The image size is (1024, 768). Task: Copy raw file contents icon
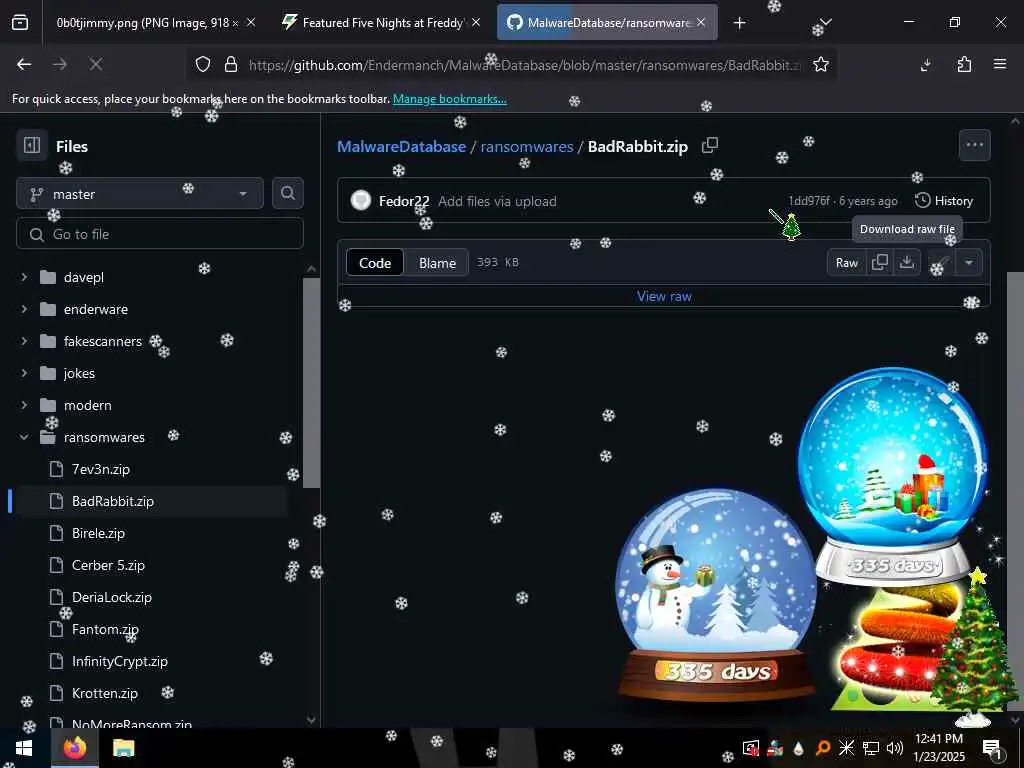pyautogui.click(x=880, y=263)
